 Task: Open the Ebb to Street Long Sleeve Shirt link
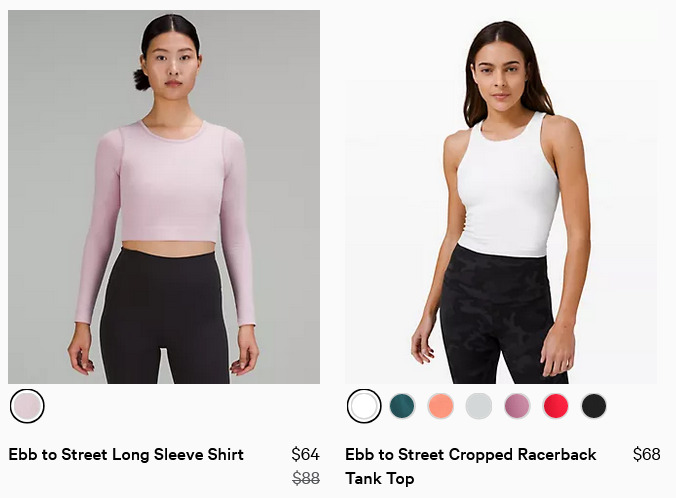point(126,454)
